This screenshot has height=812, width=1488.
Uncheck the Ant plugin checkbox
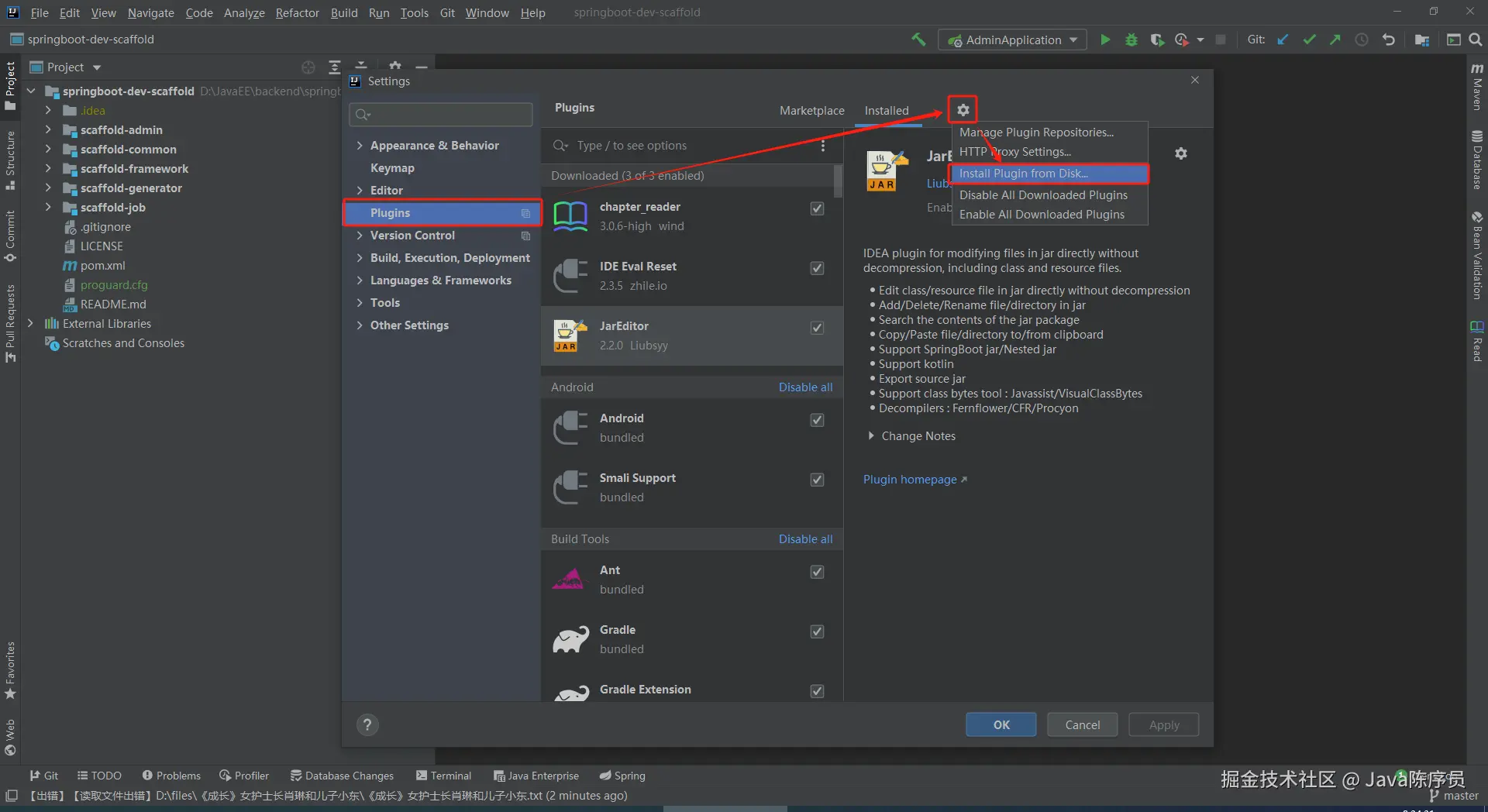(817, 572)
